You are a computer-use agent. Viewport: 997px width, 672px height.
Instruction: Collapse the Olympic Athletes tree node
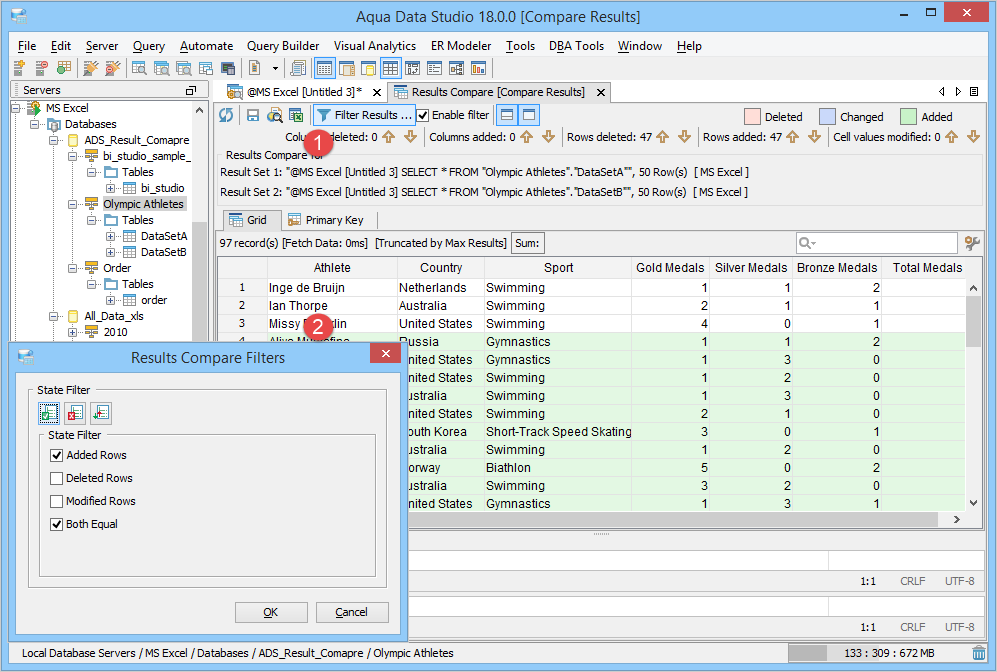coord(73,204)
